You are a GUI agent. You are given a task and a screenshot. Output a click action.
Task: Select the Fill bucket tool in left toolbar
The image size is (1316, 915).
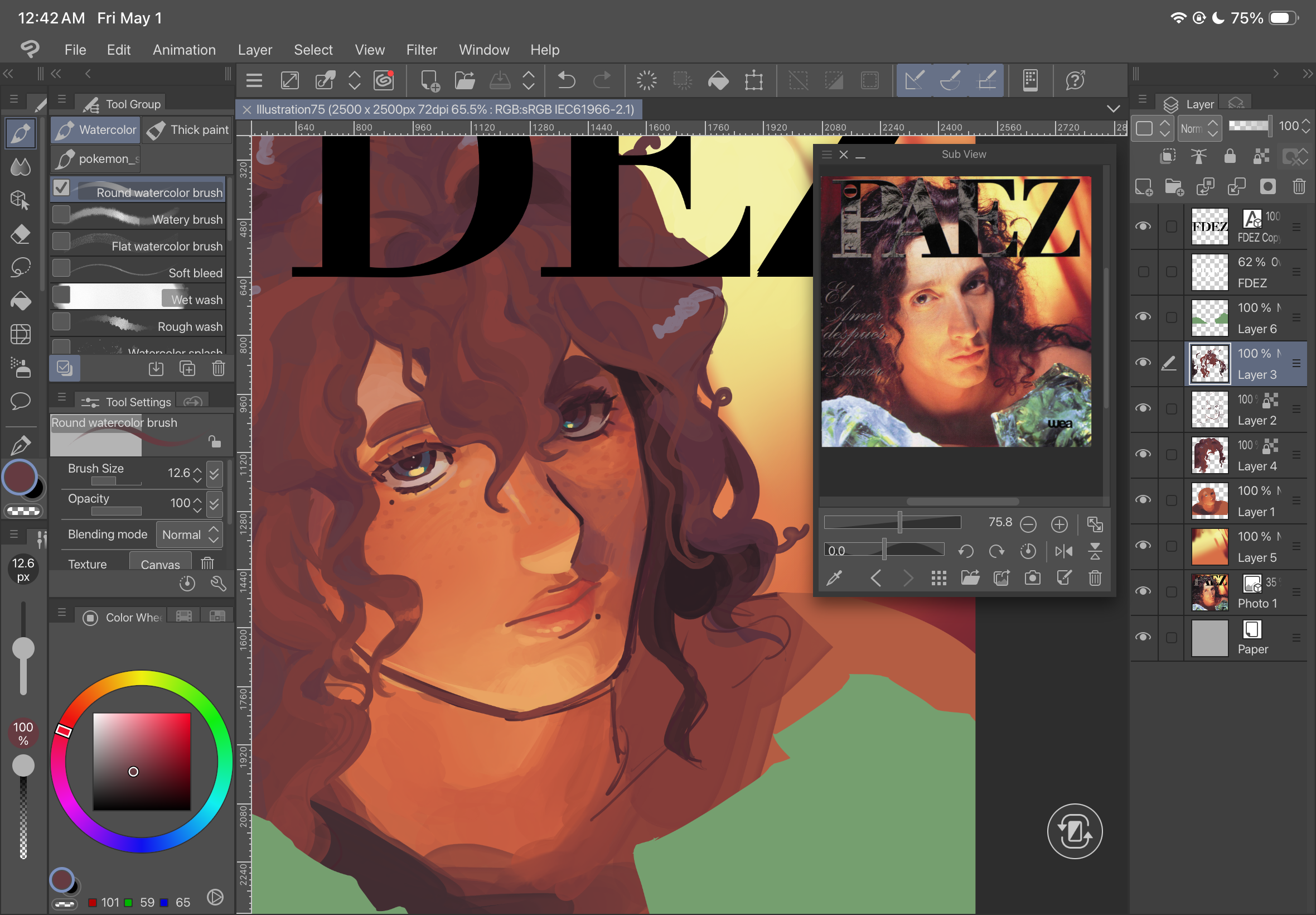(21, 301)
